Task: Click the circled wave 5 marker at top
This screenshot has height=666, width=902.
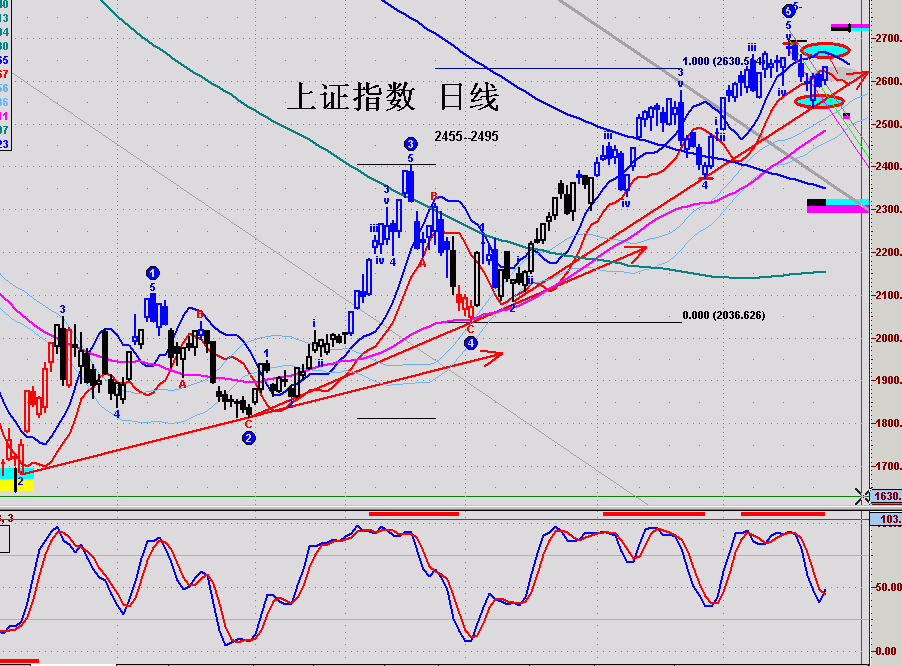Action: tap(789, 10)
